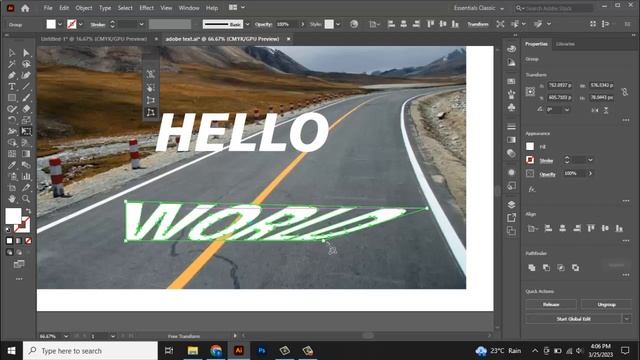Switch to the Untitled-1 document tab
This screenshot has width=640, height=360.
[94, 39]
